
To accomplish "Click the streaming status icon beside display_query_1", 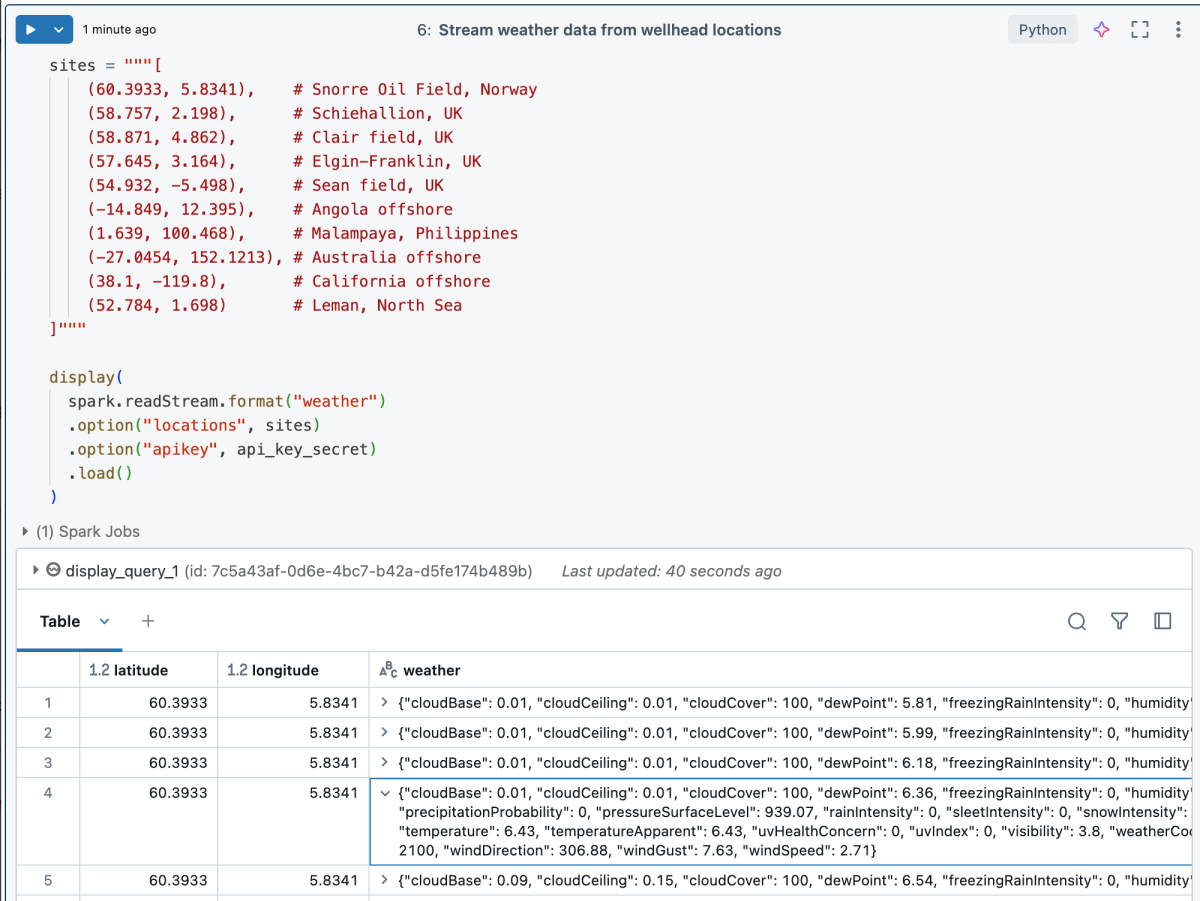I will [x=54, y=571].
